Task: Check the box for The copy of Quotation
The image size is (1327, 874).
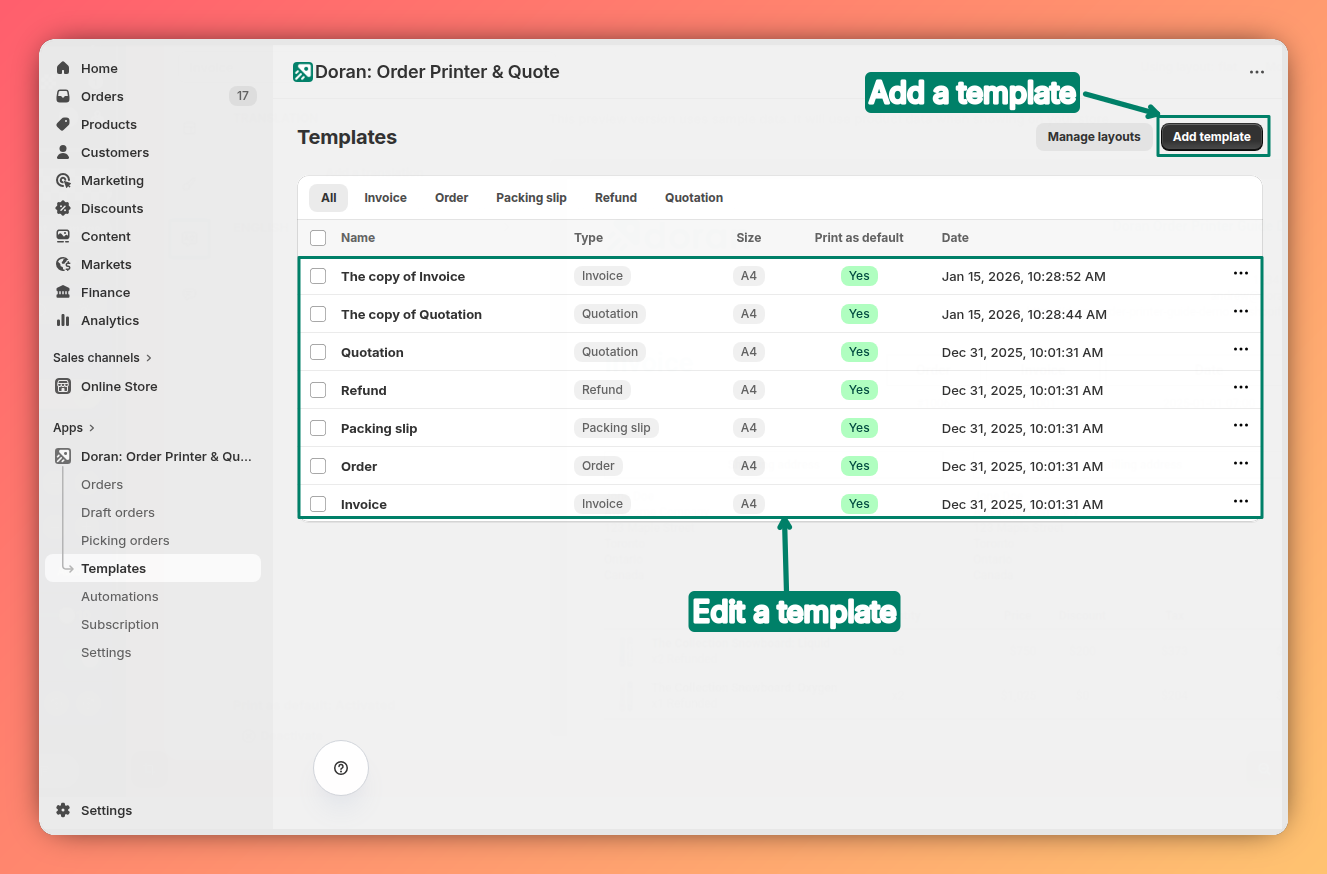Action: tap(318, 314)
